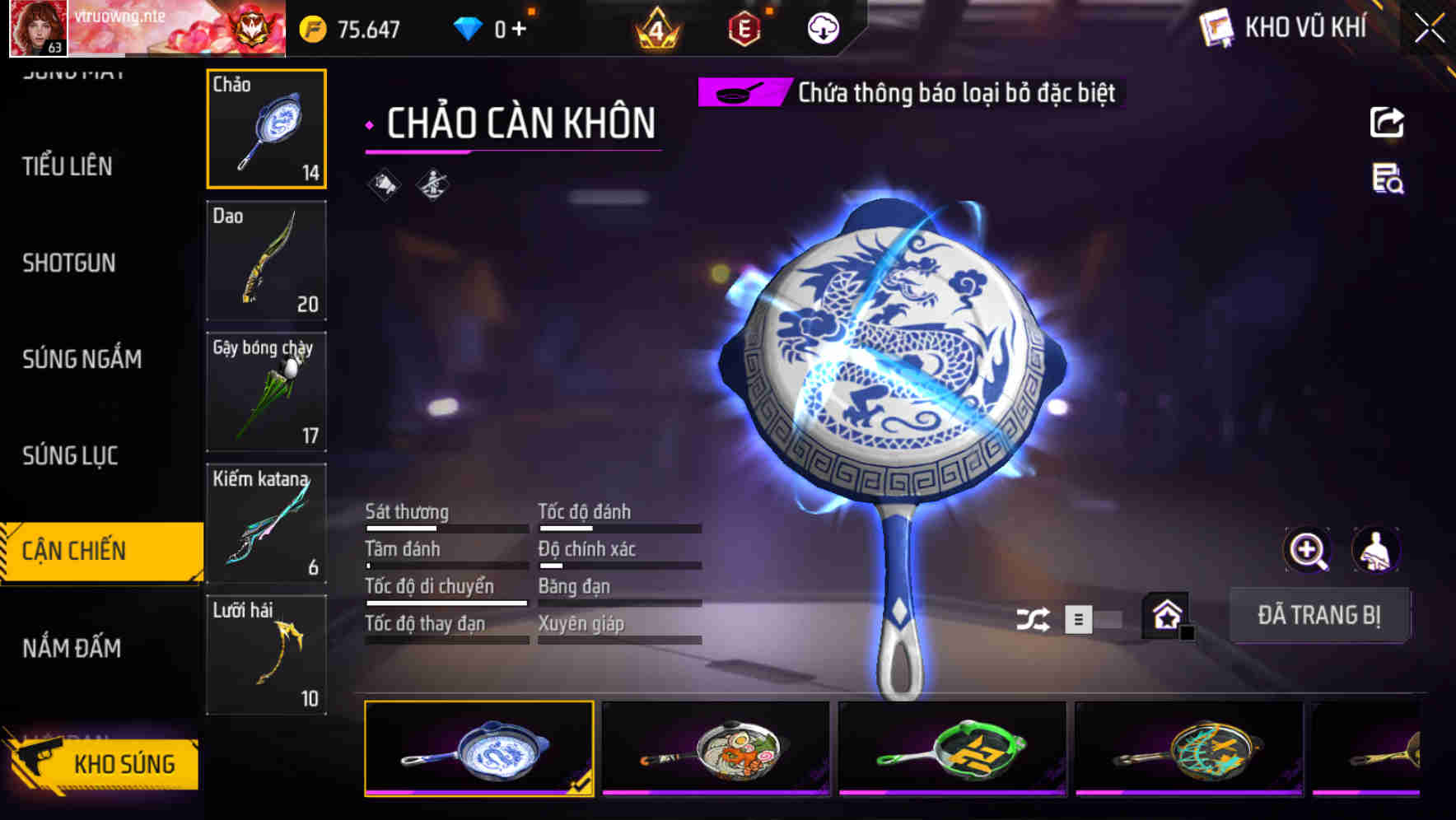Open the SÚNG NGẮM category tab

(x=82, y=359)
